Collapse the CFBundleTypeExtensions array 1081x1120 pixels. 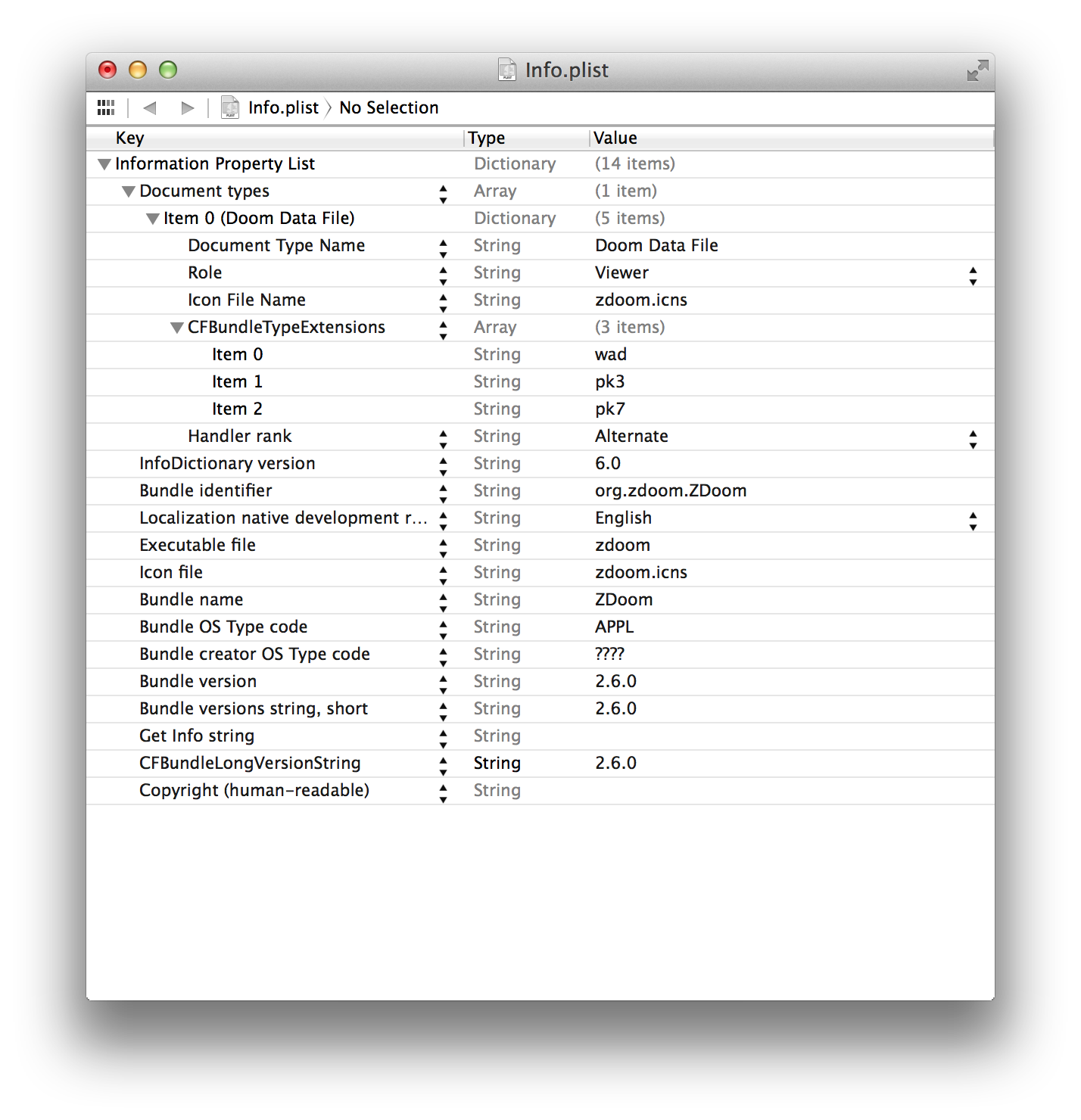[177, 328]
